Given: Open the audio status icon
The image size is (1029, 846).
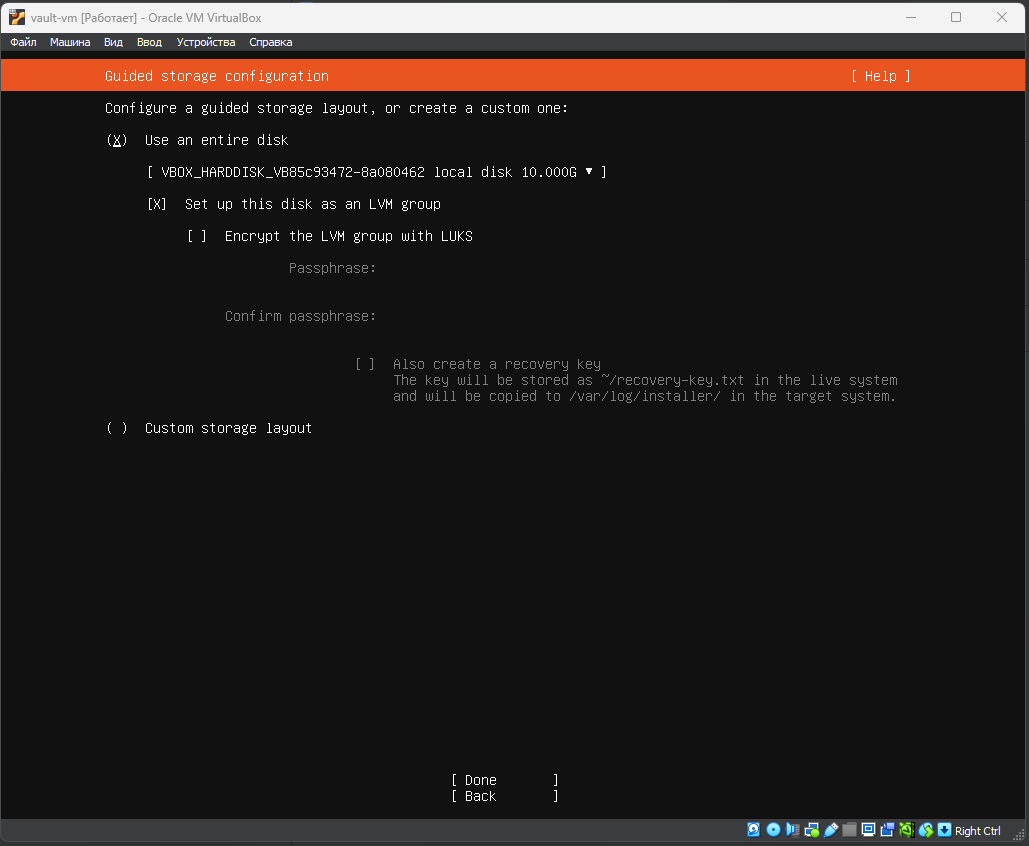Looking at the screenshot, I should [x=793, y=830].
